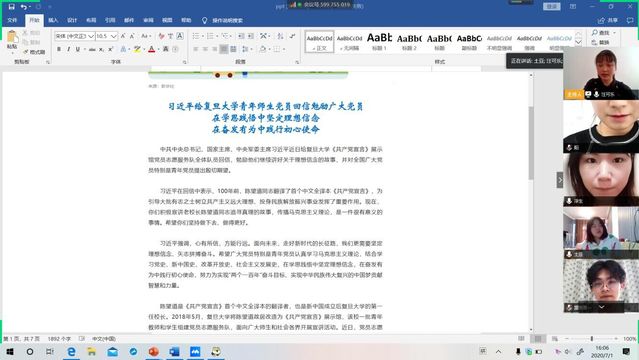Collapse the meeting participant panel arrow
The image size is (639, 360).
(560, 180)
